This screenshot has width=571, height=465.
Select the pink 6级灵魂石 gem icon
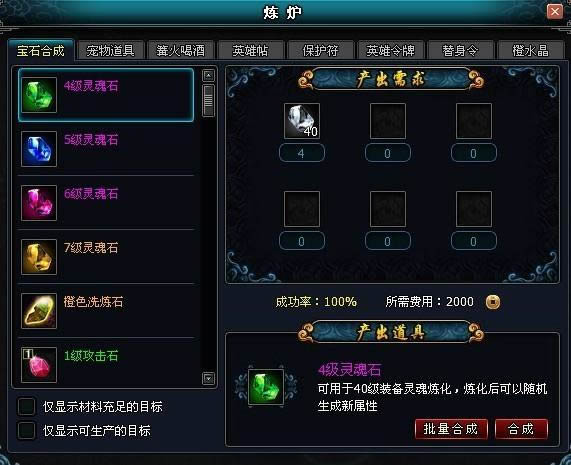point(39,203)
